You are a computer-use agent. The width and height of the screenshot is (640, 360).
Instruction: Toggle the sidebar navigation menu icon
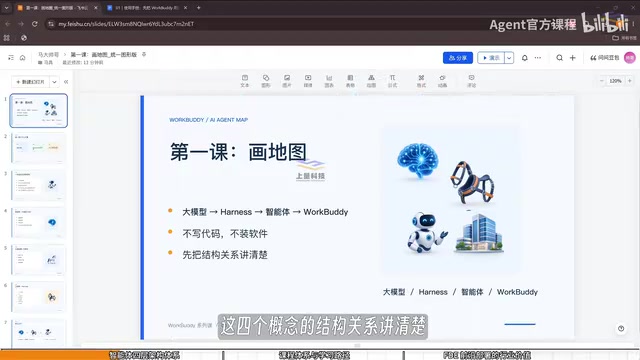pyautogui.click(x=11, y=58)
